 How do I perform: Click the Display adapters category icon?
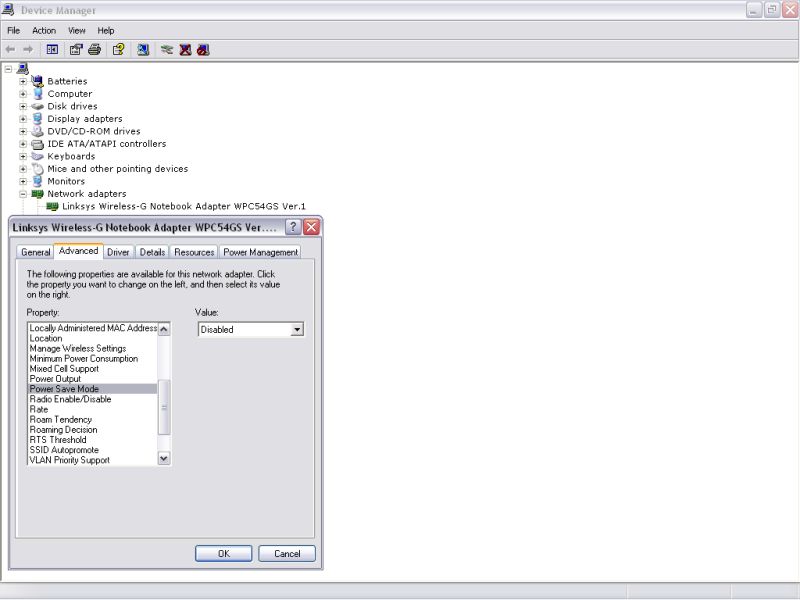(x=37, y=118)
